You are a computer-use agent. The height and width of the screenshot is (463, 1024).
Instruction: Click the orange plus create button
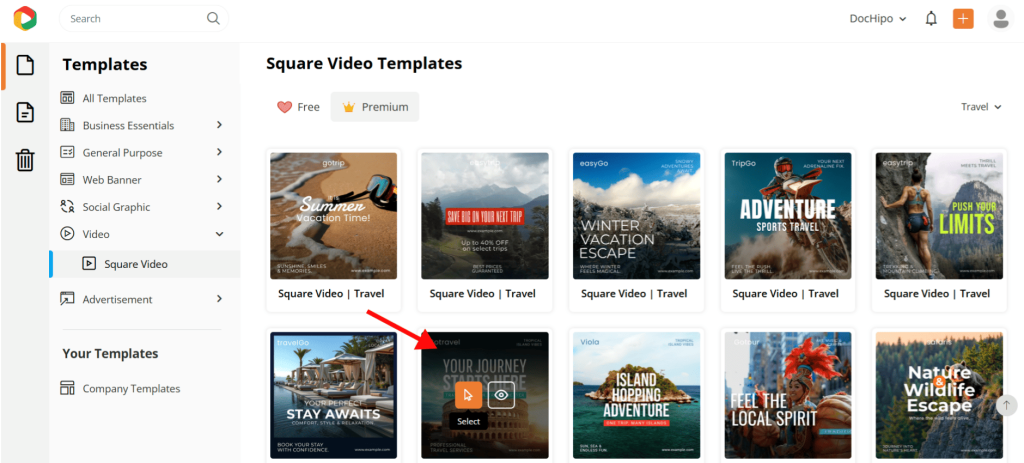pyautogui.click(x=963, y=19)
